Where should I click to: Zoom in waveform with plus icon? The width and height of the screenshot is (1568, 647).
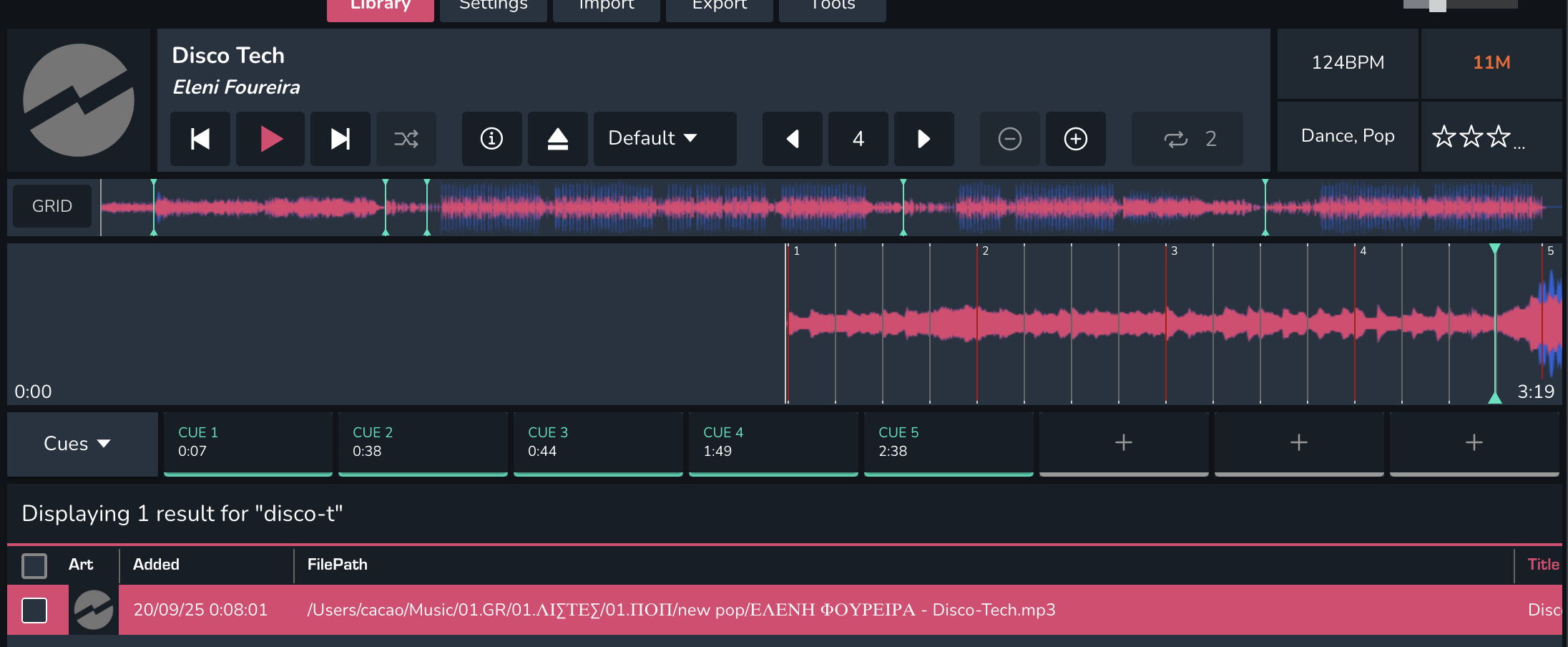tap(1075, 139)
